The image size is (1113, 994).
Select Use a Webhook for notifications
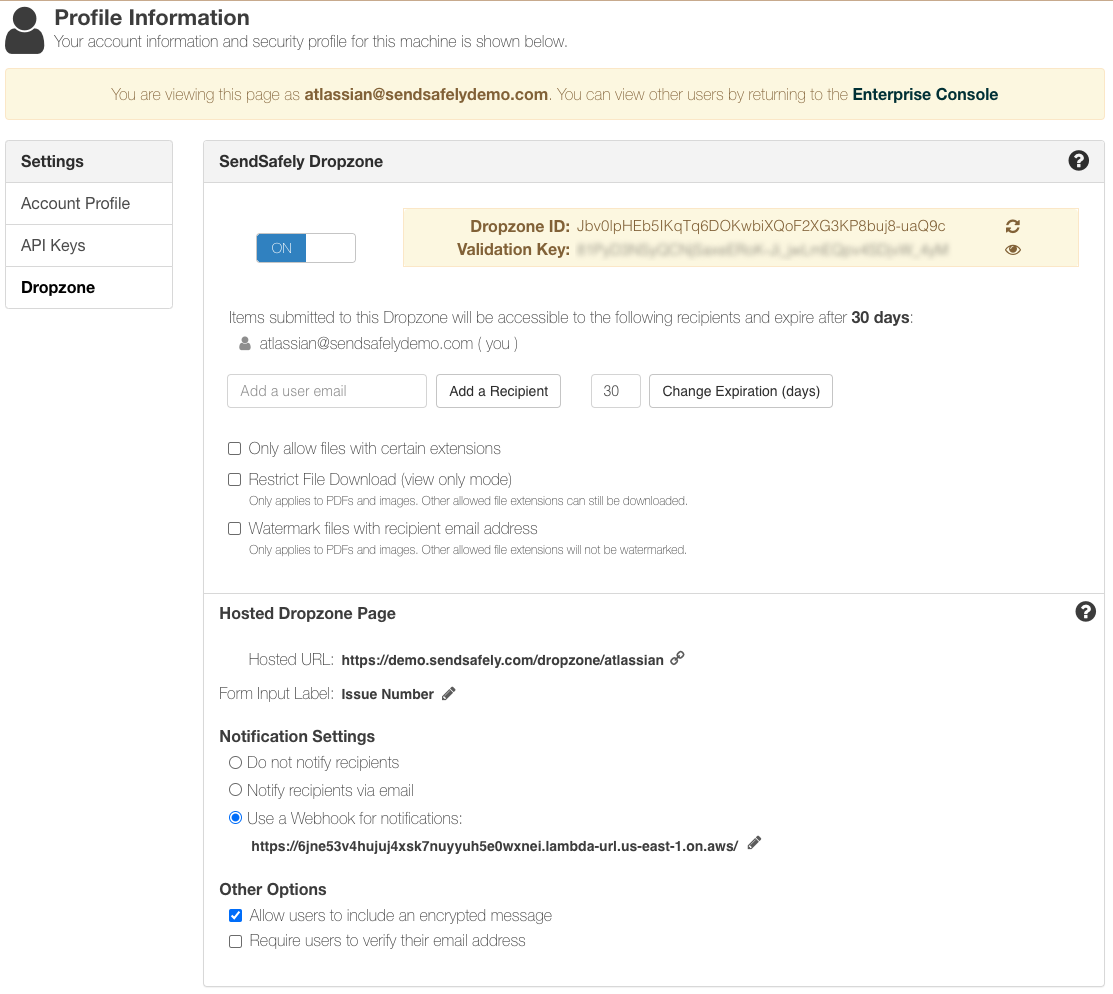[x=236, y=818]
